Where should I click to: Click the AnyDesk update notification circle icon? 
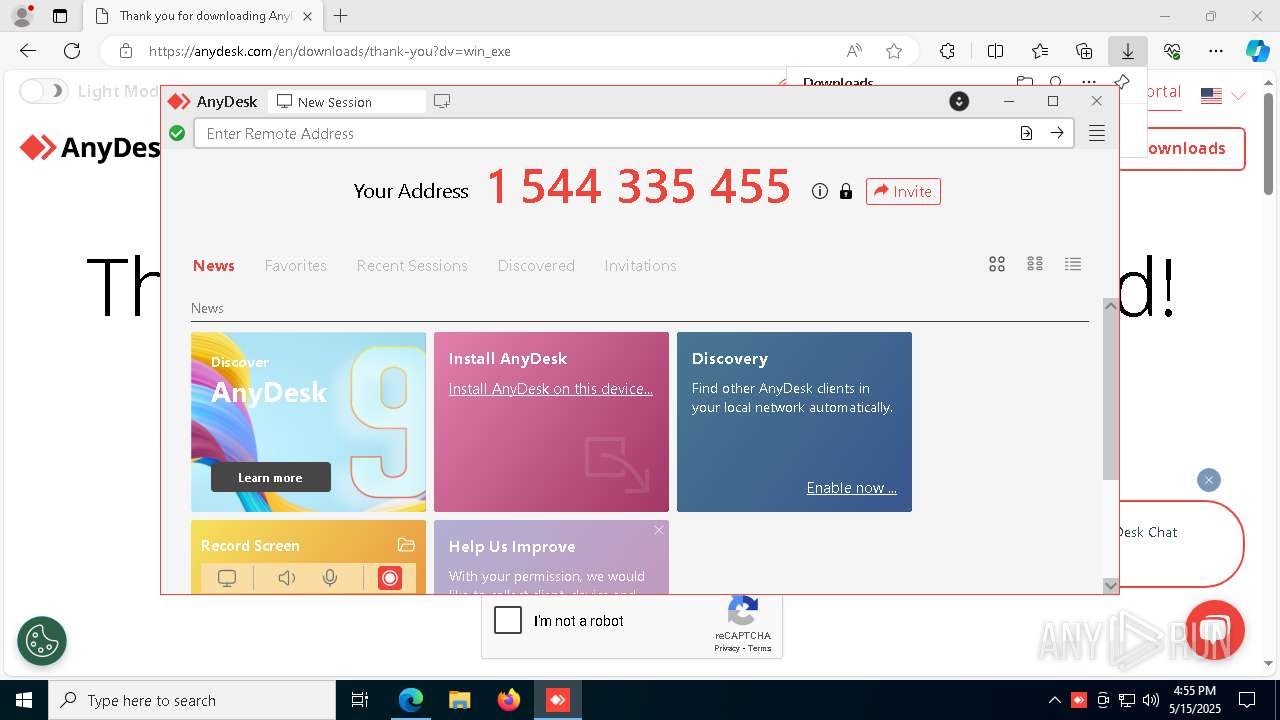point(959,101)
